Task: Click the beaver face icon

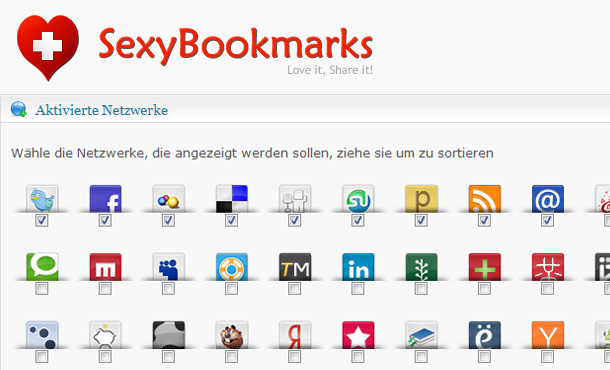Action: tap(232, 335)
